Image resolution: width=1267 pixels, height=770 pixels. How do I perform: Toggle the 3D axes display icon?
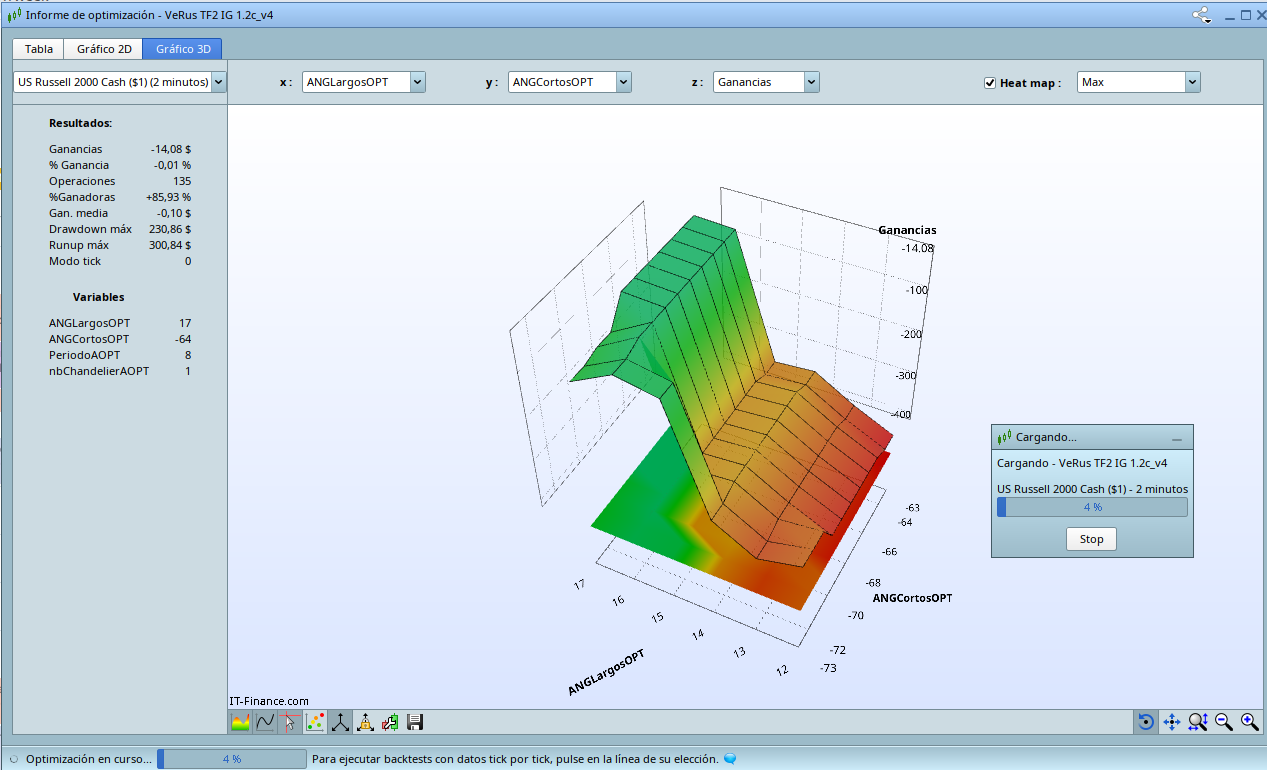point(340,721)
